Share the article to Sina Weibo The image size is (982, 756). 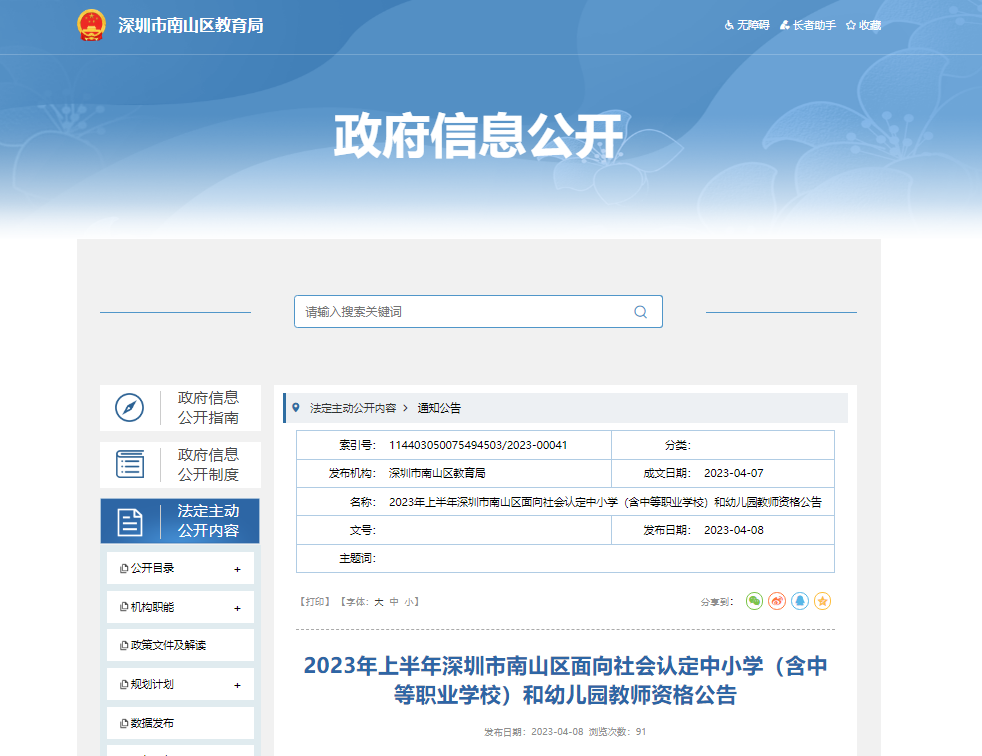tap(777, 601)
